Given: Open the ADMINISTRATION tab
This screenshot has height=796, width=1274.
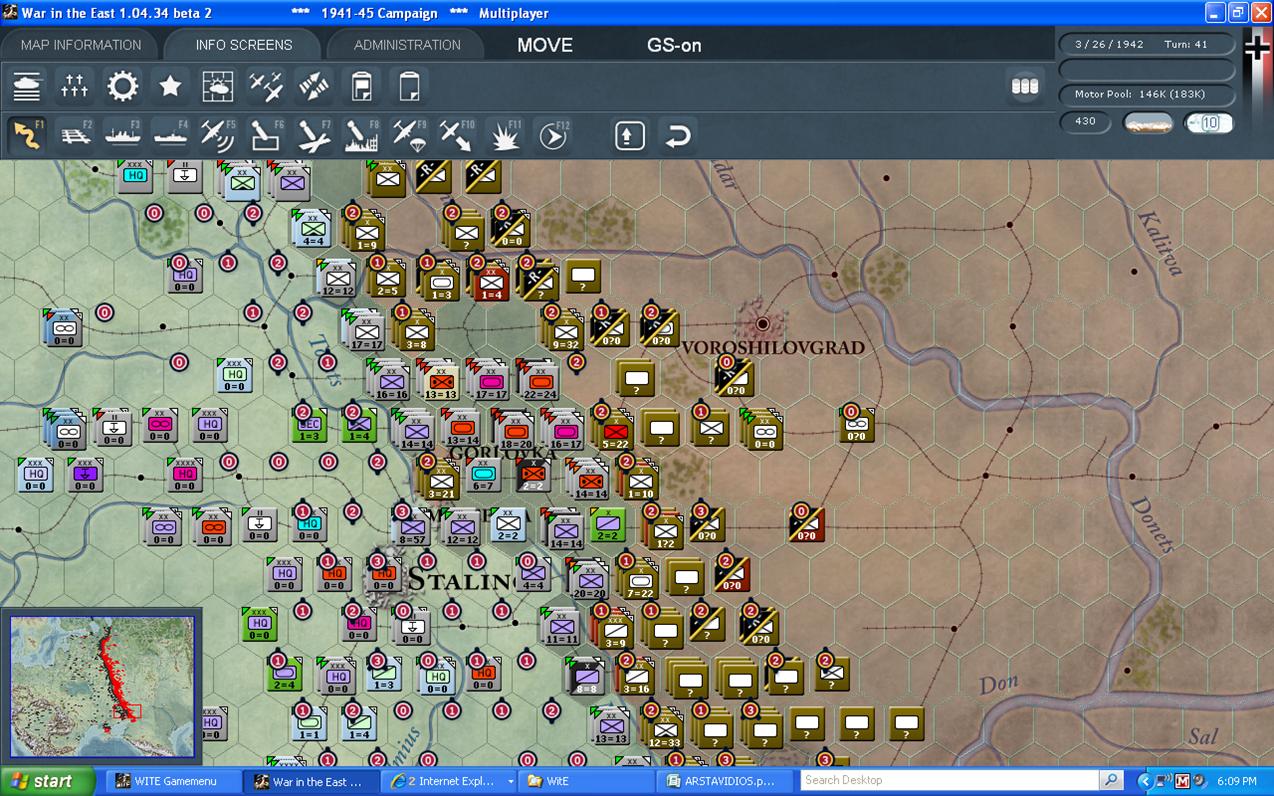Looking at the screenshot, I should tap(407, 45).
